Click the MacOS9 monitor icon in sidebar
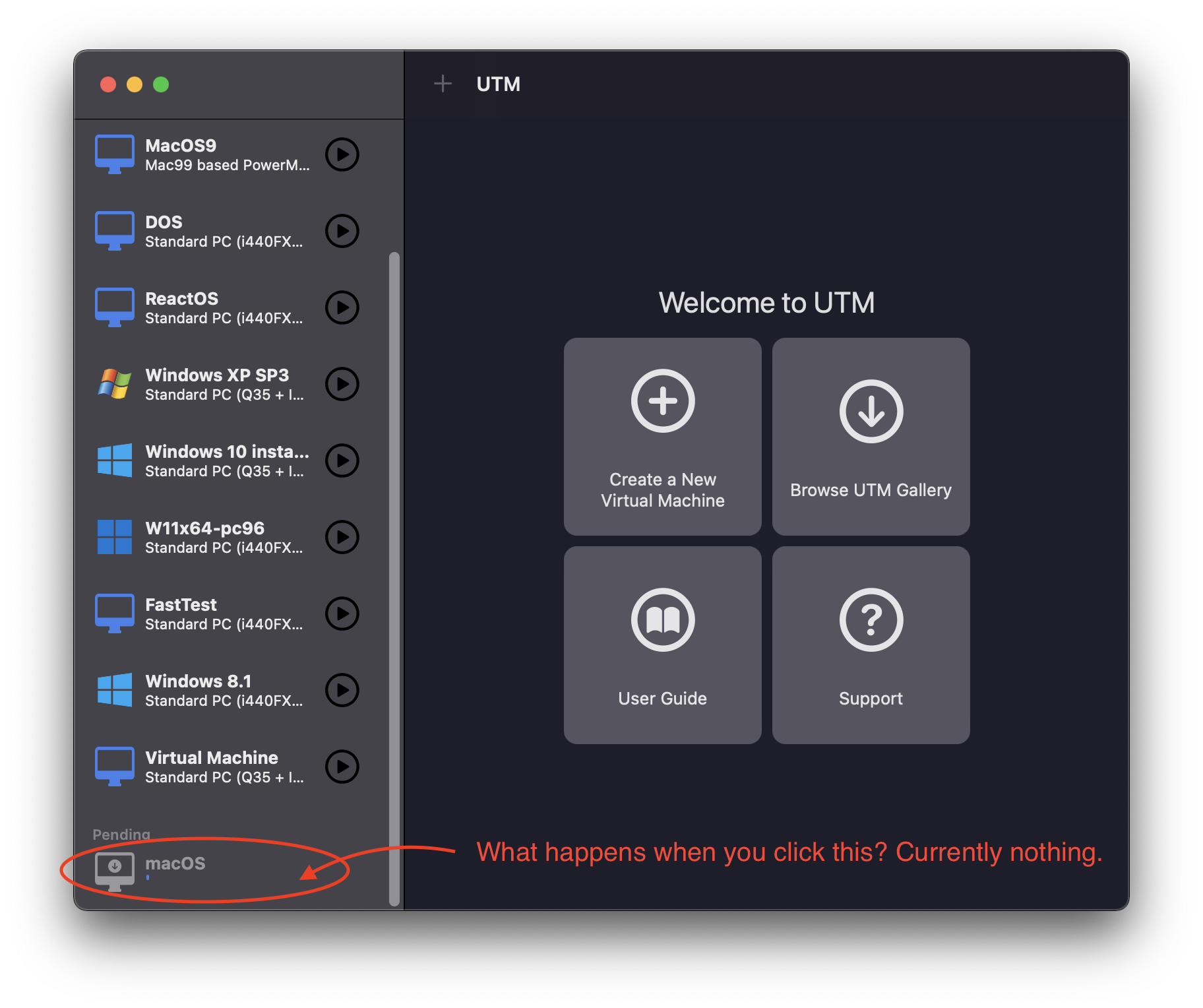 tap(115, 153)
